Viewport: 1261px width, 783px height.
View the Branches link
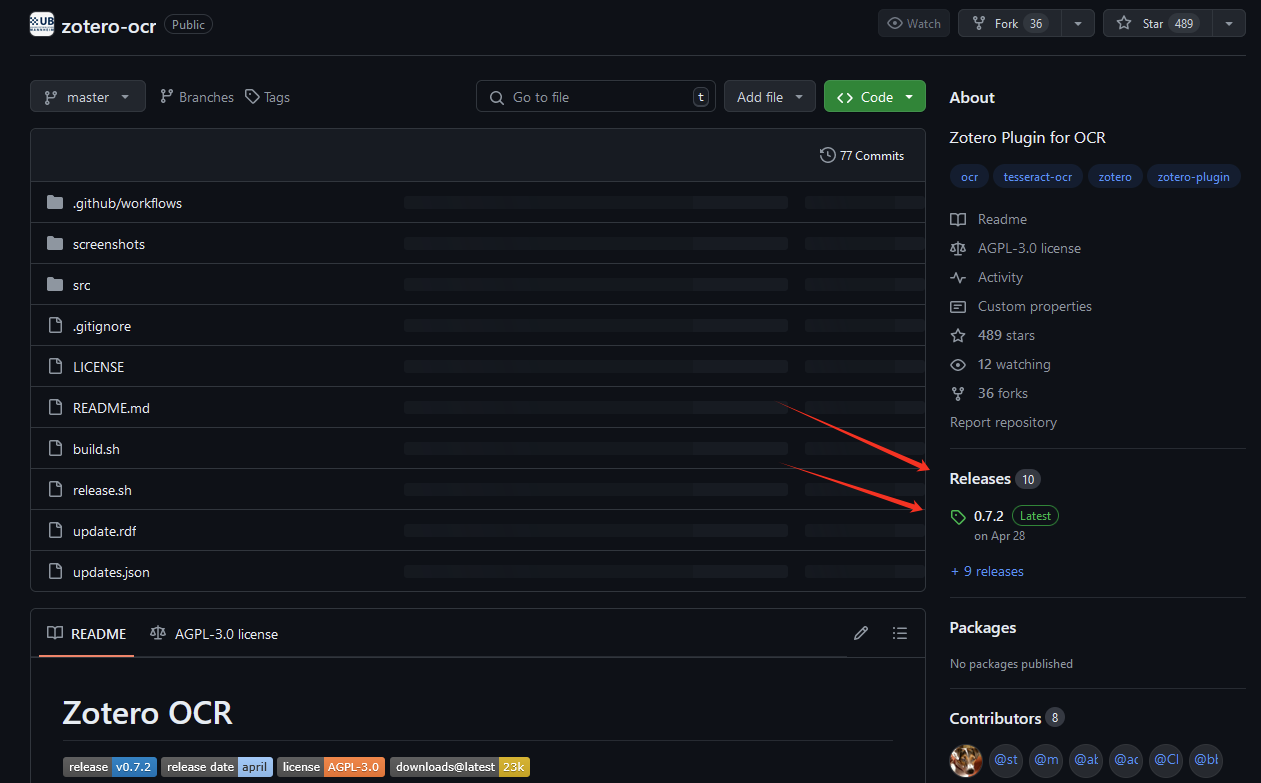tap(197, 97)
